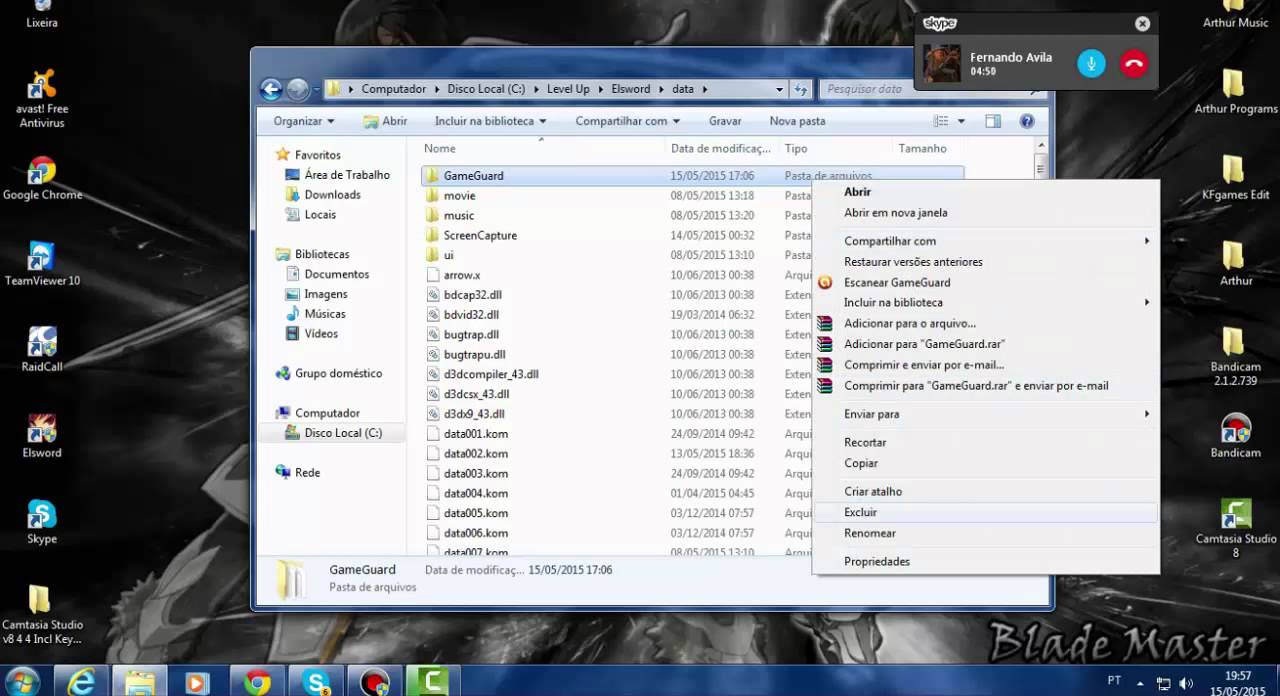This screenshot has width=1280, height=696.
Task: Launch Google Chrome desktop shortcut
Action: click(x=42, y=178)
